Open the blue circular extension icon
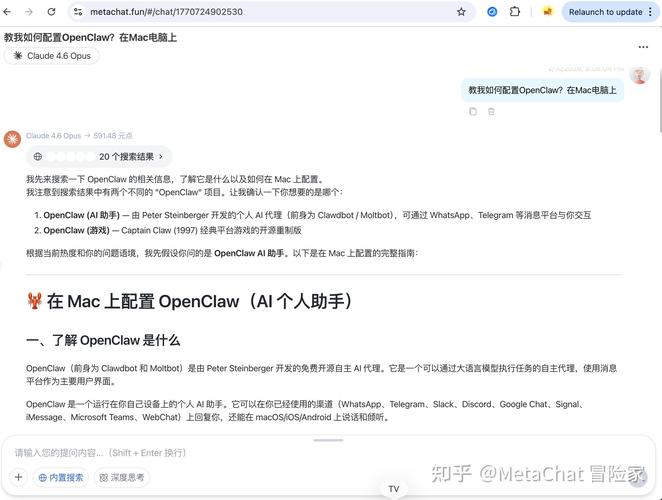 coord(492,12)
